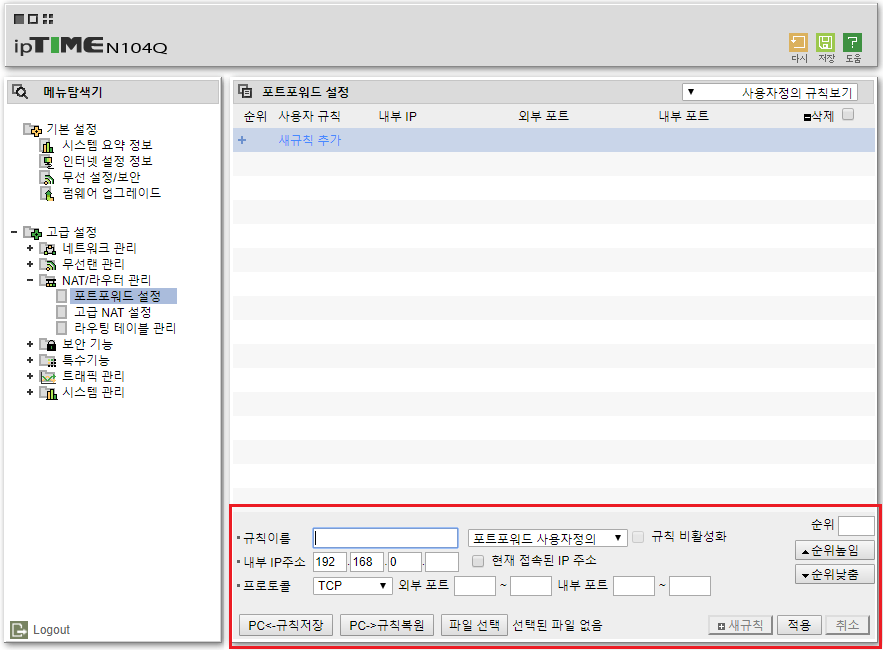The width and height of the screenshot is (883, 651).
Task: Open 고급 NAT 설정 menu item
Action: (113, 312)
